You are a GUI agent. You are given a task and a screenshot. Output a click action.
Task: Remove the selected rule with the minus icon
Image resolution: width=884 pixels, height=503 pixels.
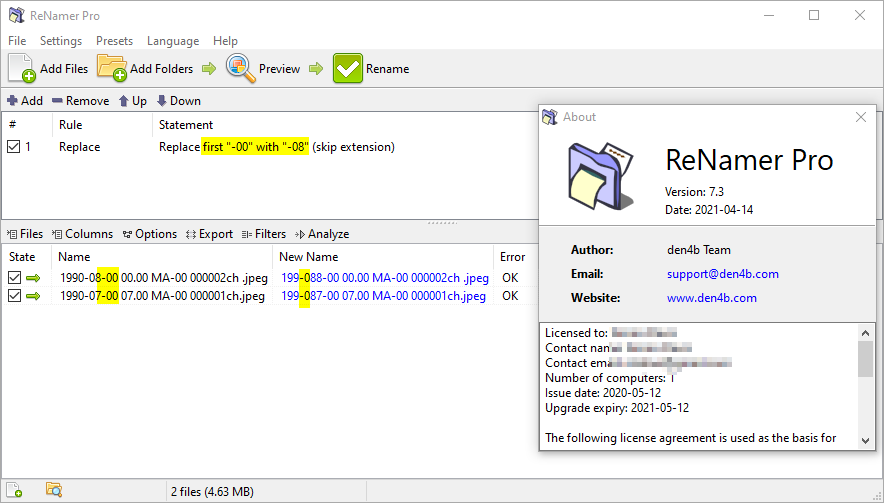click(57, 101)
